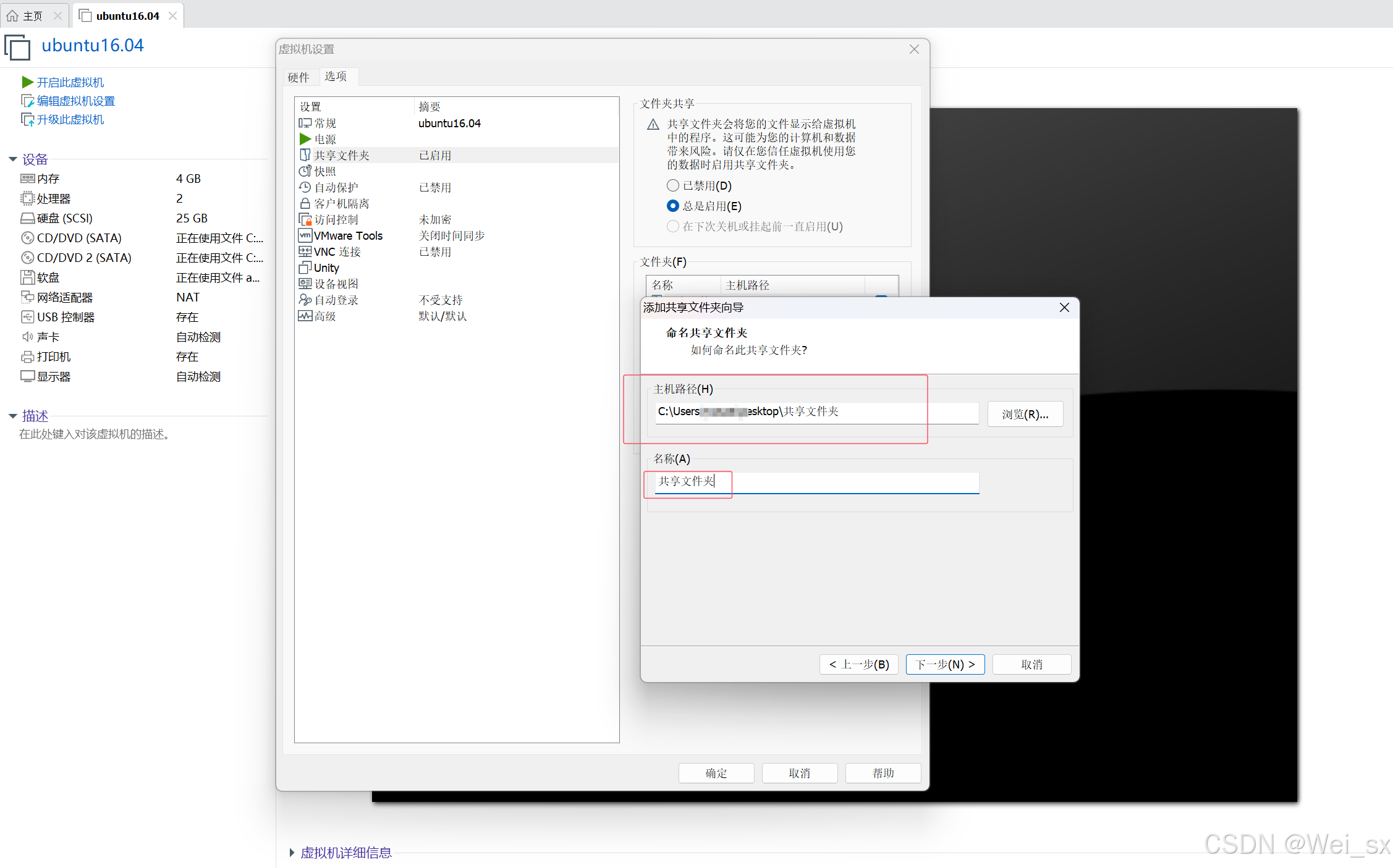Switch to the ubuntu16.04 tab
Image resolution: width=1393 pixels, height=868 pixels.
(x=127, y=15)
